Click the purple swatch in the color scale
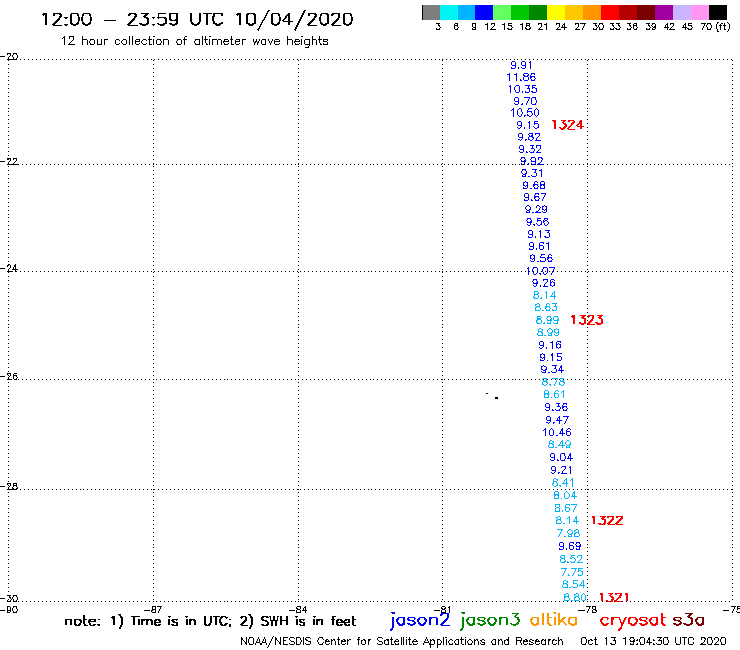 663,12
